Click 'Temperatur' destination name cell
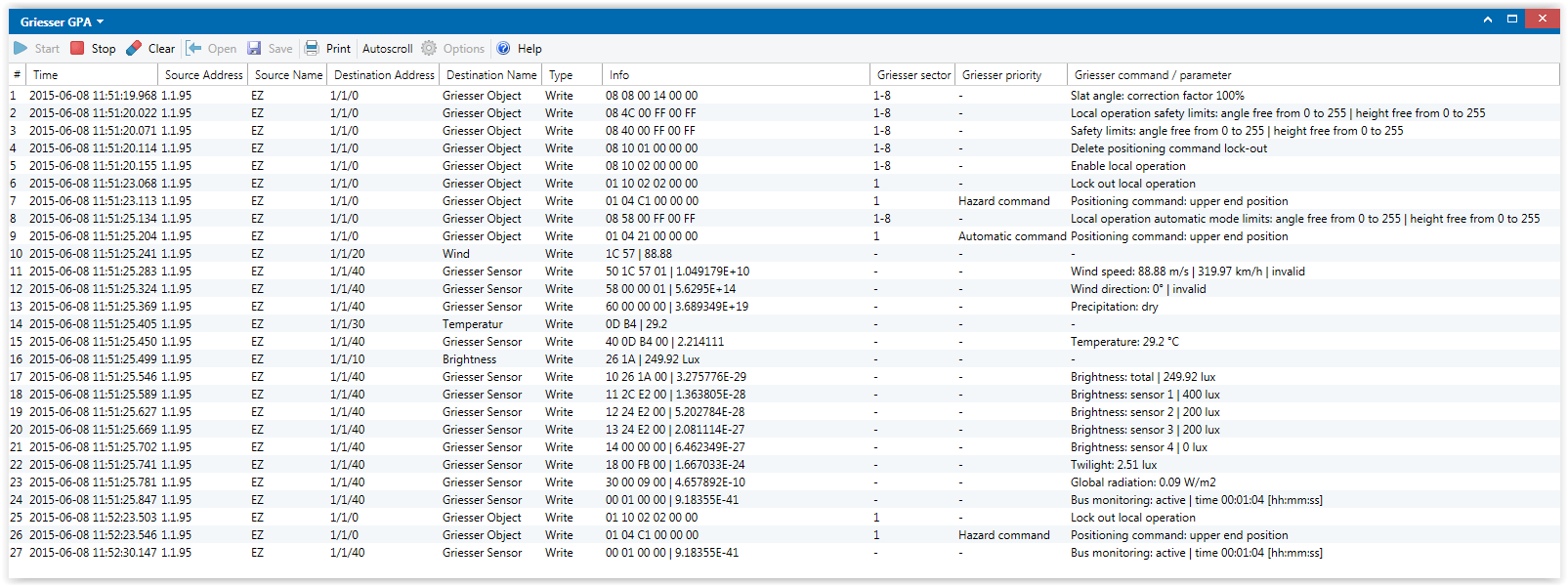This screenshot has width=1568, height=586. pos(473,324)
